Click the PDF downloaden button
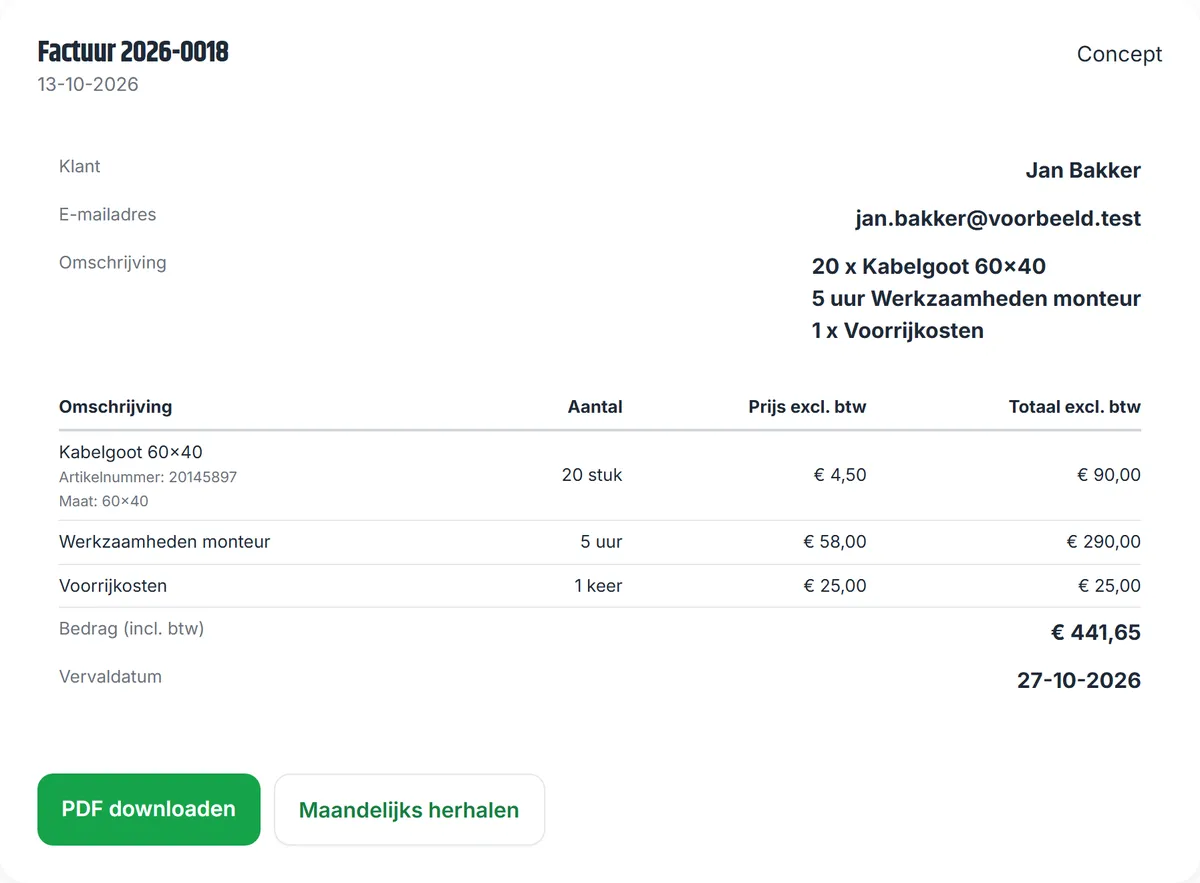Image resolution: width=1200 pixels, height=883 pixels. click(149, 809)
